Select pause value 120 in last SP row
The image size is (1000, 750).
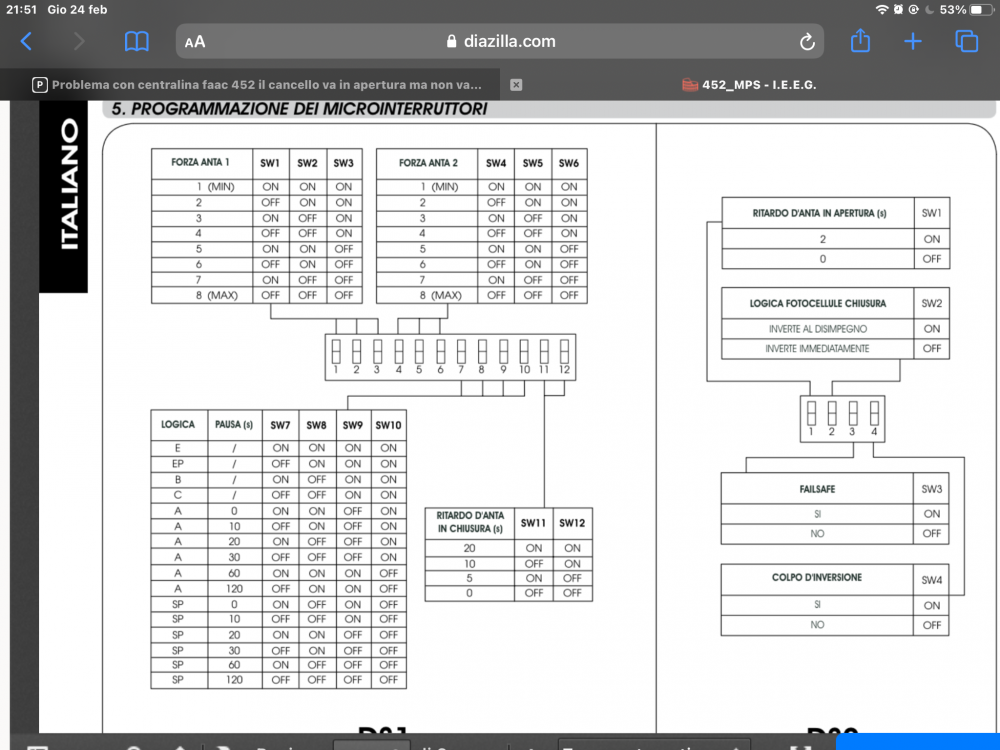(x=234, y=680)
